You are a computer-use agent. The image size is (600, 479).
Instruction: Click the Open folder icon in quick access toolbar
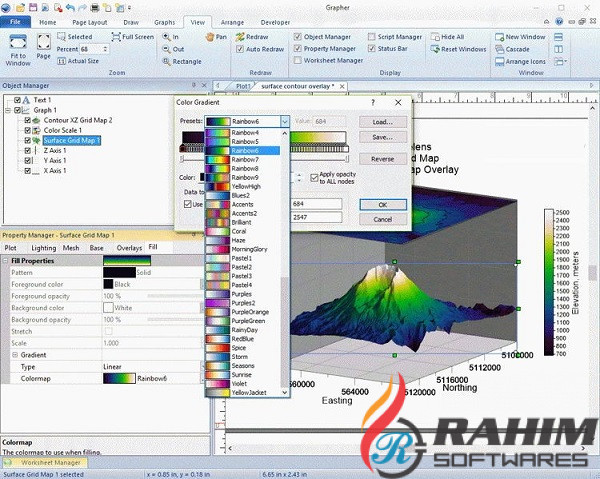click(x=20, y=7)
